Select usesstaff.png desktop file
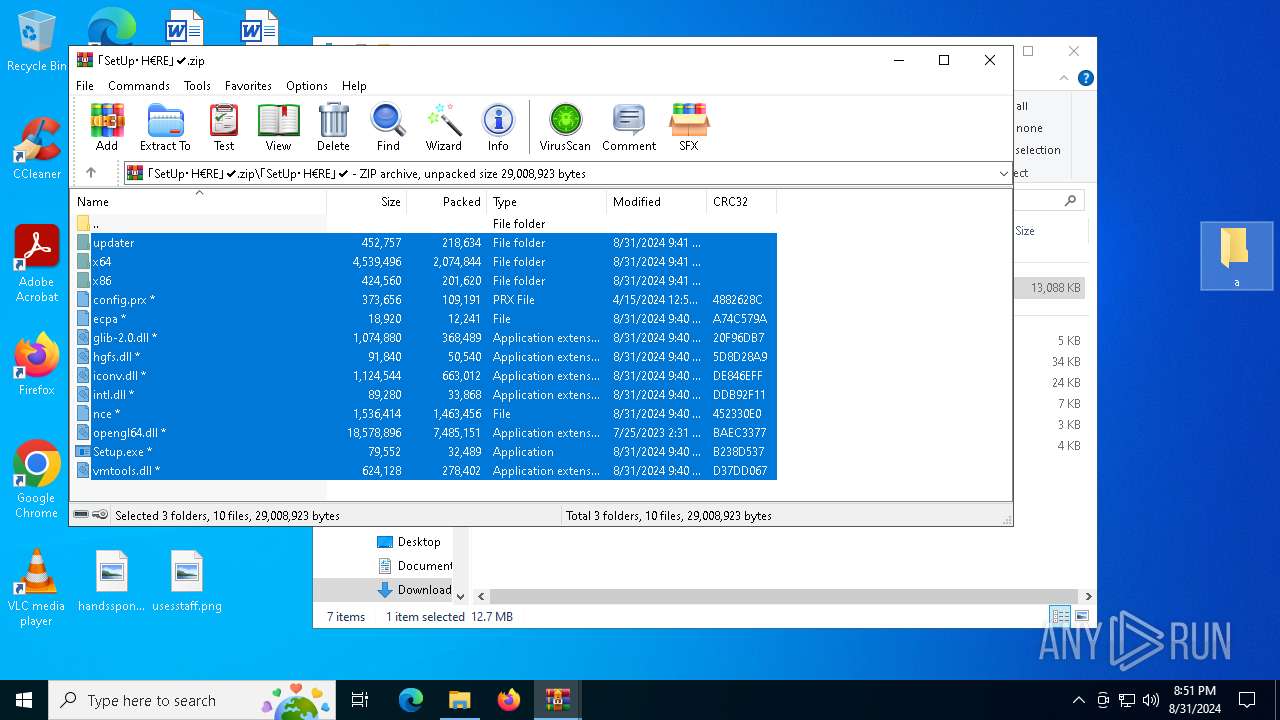This screenshot has height=720, width=1280. coord(187,581)
